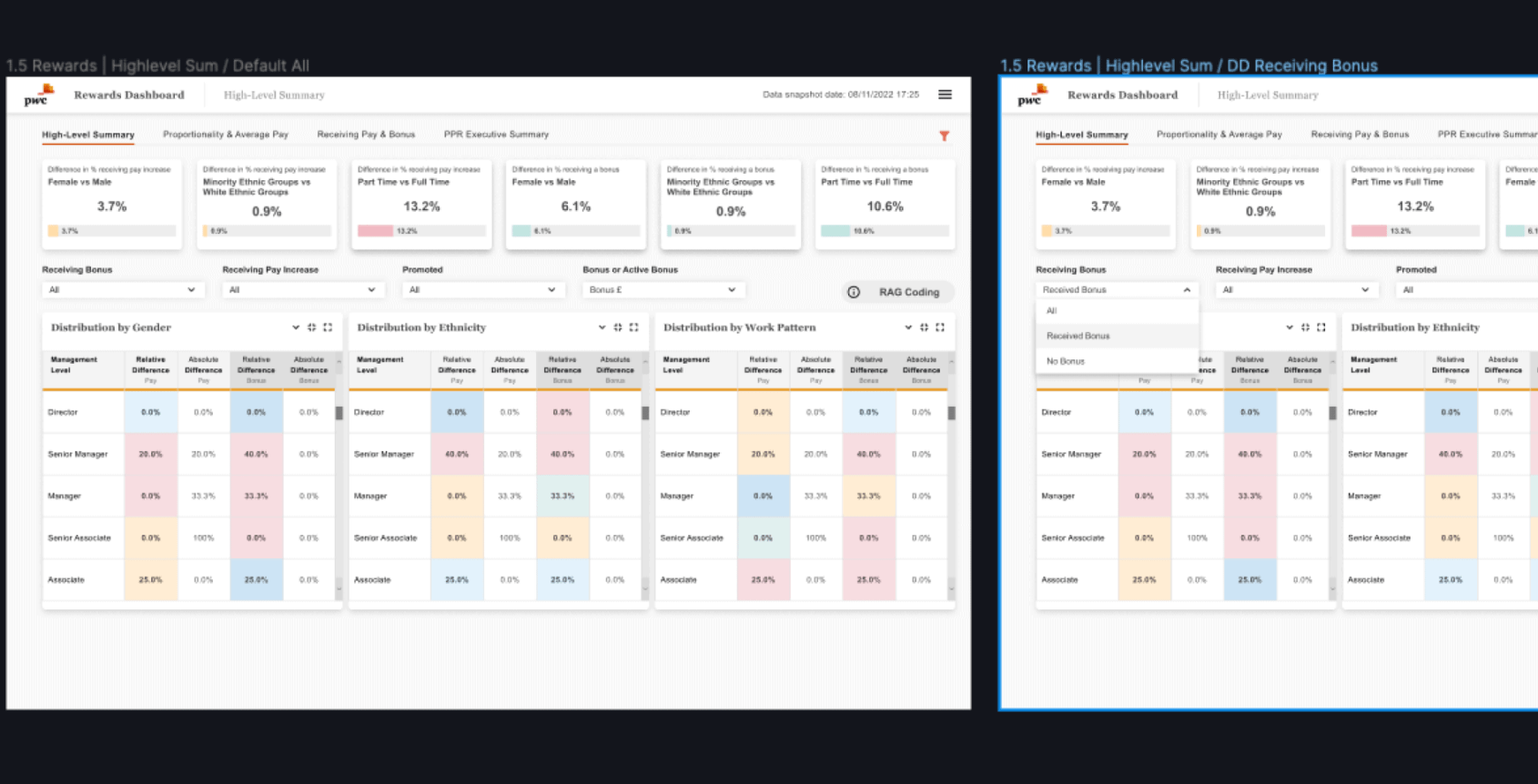Click the PwC logo in Default All frame

pyautogui.click(x=39, y=95)
